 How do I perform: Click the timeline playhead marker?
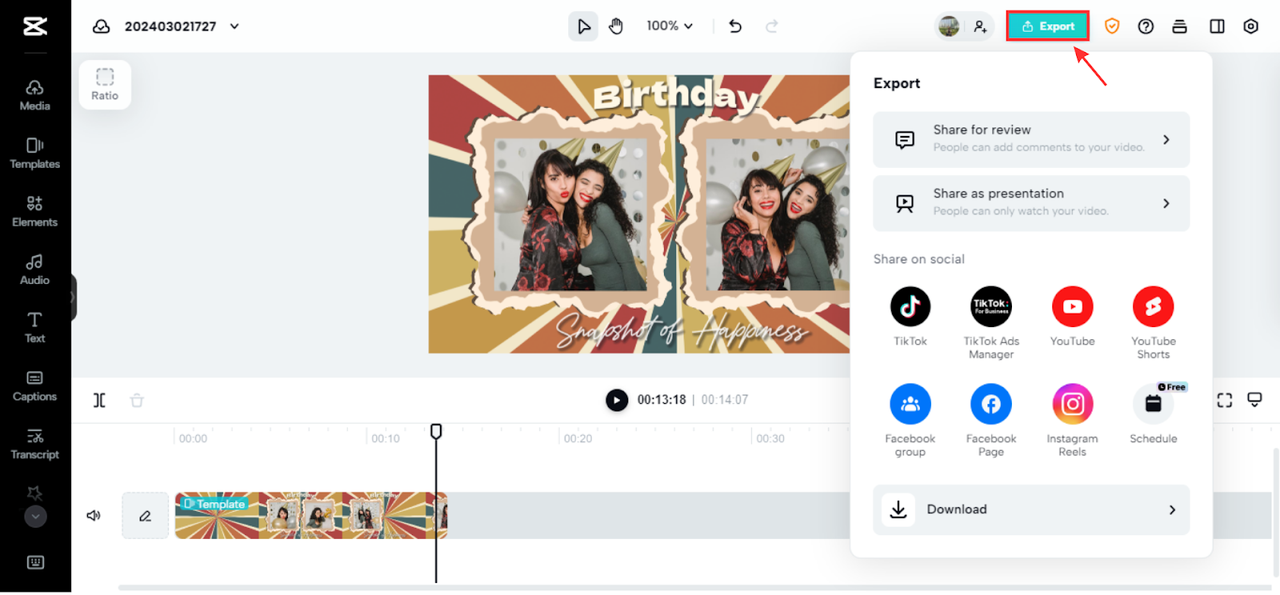pyautogui.click(x=436, y=431)
